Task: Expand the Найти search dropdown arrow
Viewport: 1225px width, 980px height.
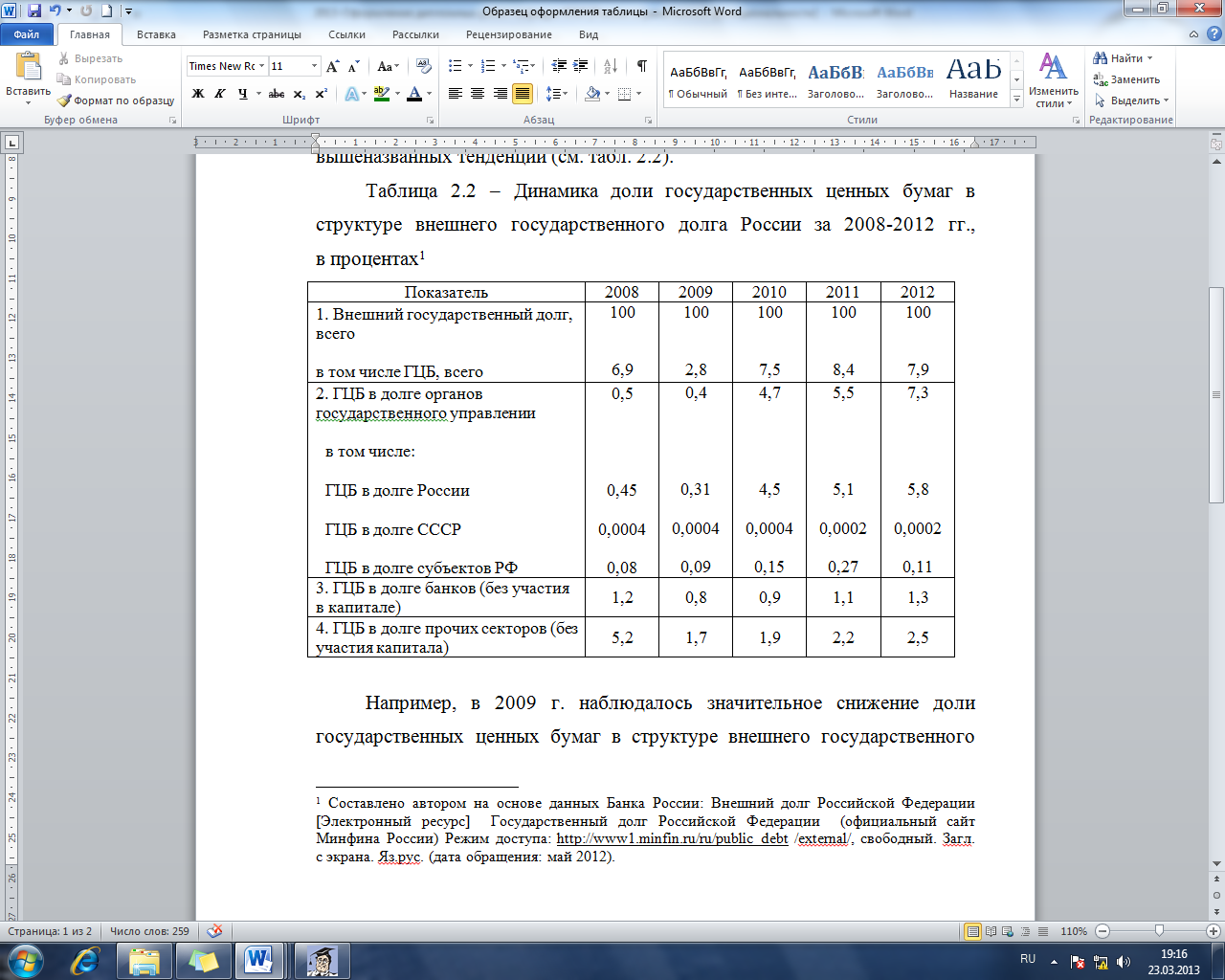Action: pyautogui.click(x=1149, y=58)
